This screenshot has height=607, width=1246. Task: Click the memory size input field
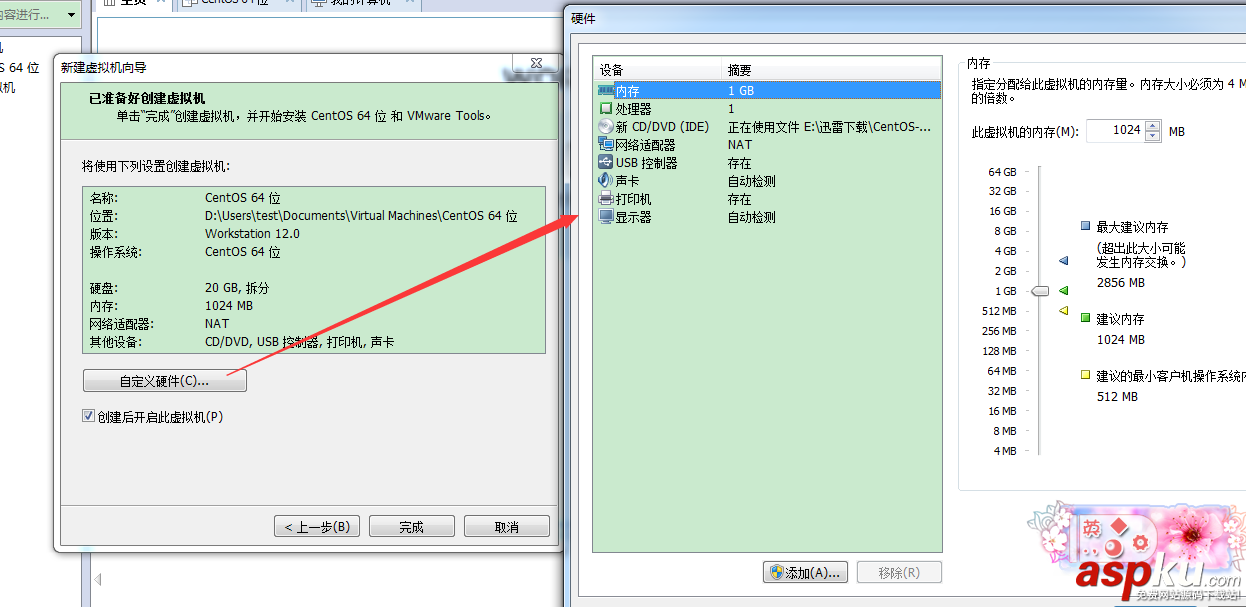click(x=1116, y=131)
